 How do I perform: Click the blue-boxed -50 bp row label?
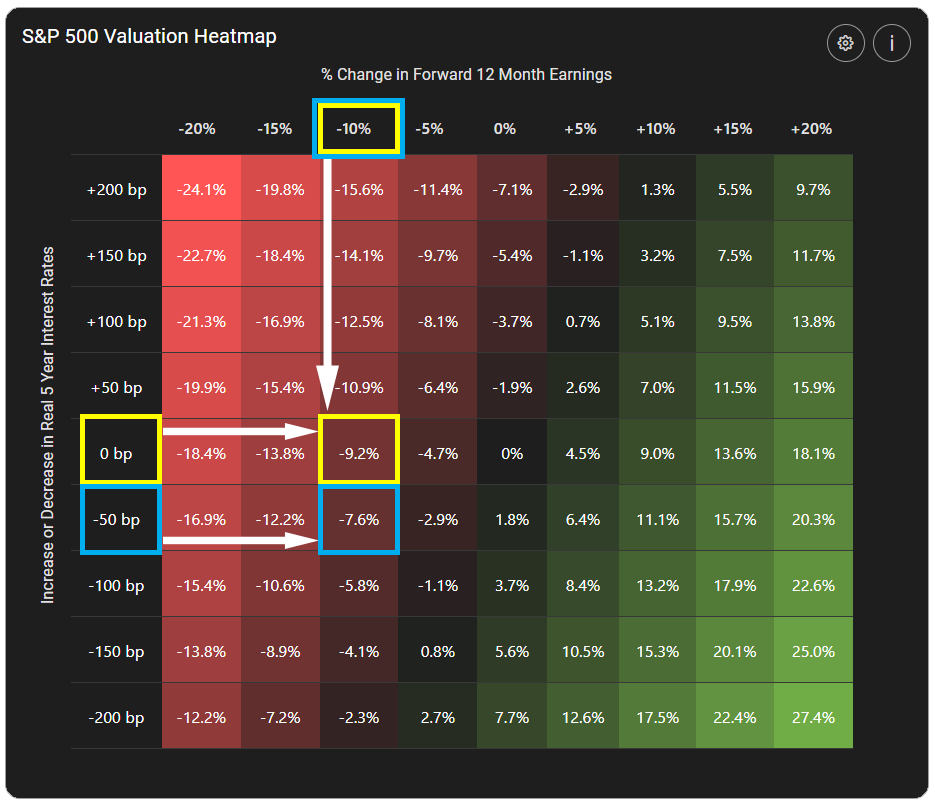119,519
